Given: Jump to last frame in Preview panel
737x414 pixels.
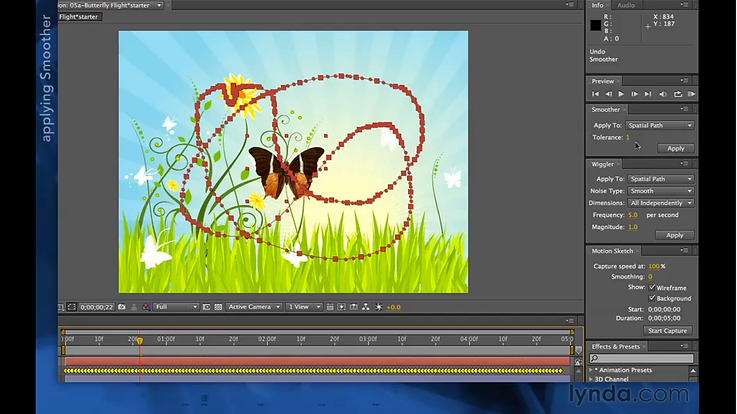Looking at the screenshot, I should [x=648, y=94].
